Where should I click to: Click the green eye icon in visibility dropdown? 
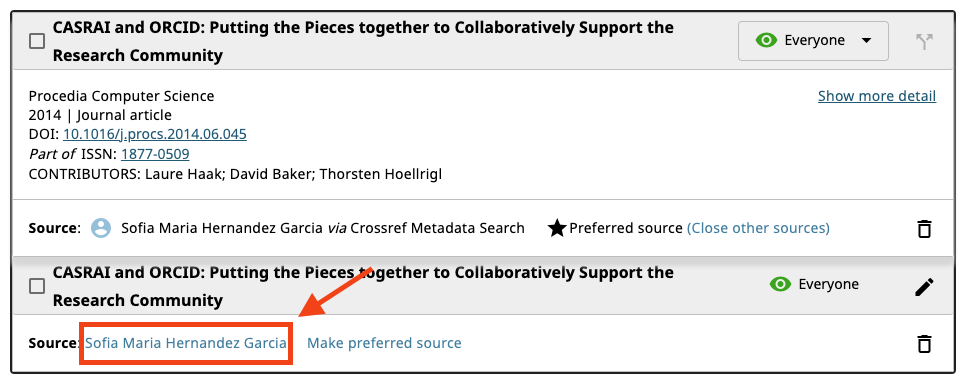766,41
